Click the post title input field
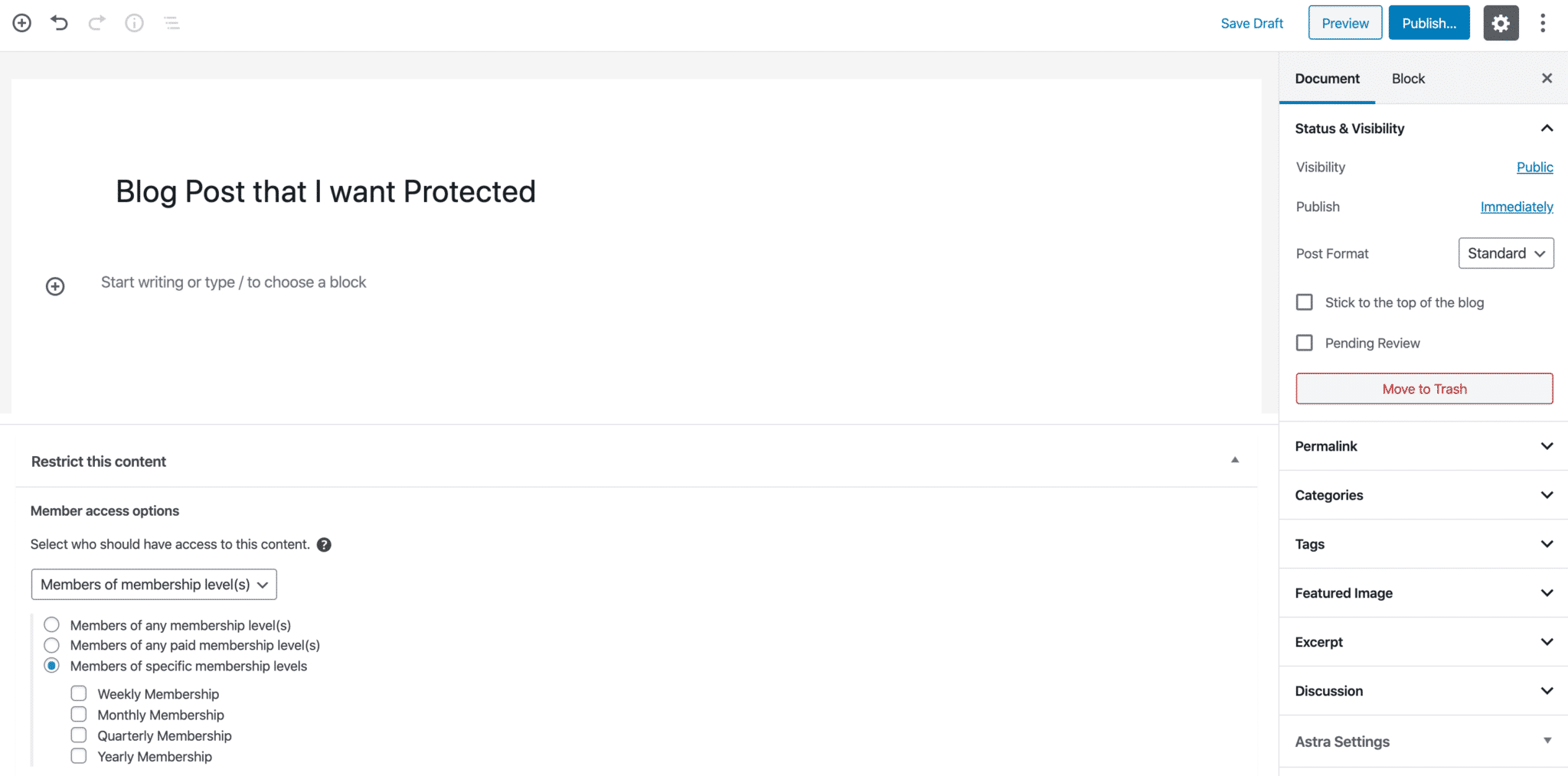The width and height of the screenshot is (1568, 776). pyautogui.click(x=325, y=191)
